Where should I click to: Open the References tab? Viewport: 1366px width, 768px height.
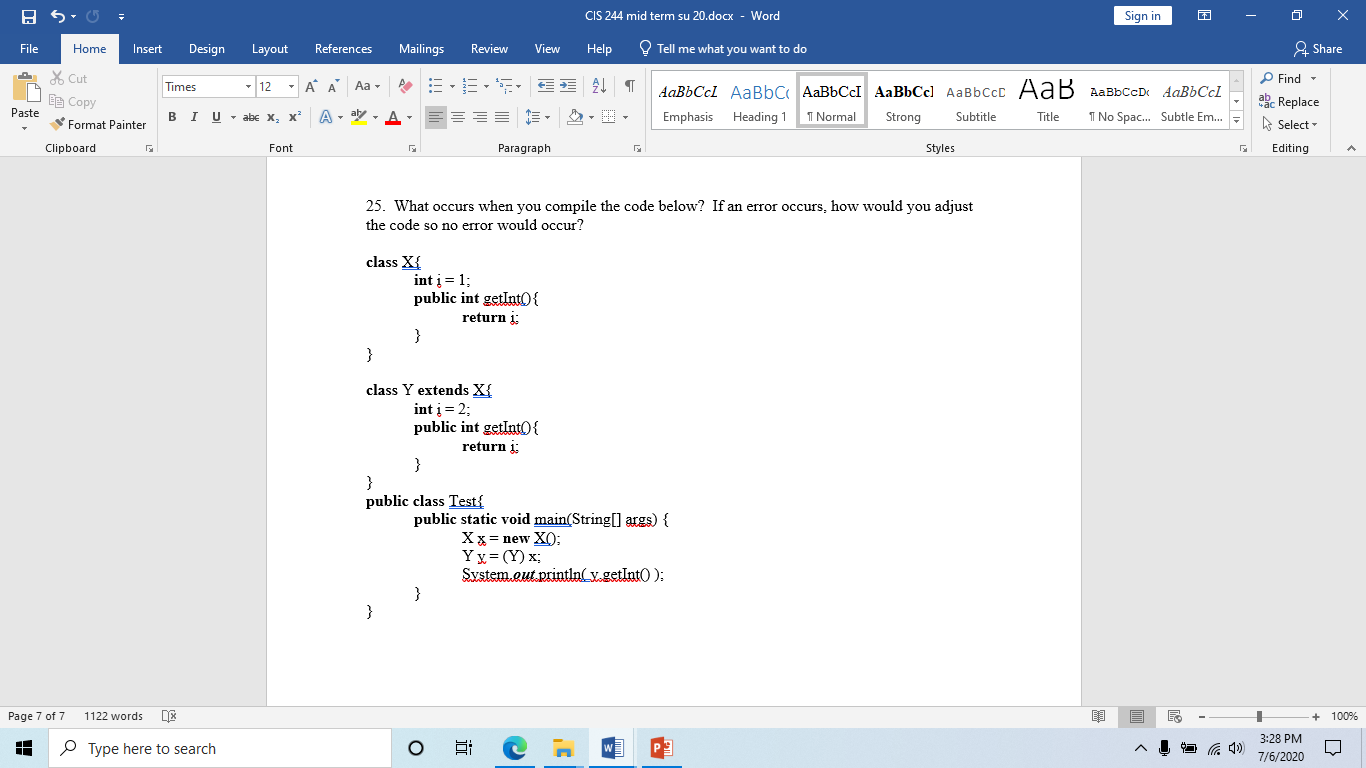coord(343,48)
